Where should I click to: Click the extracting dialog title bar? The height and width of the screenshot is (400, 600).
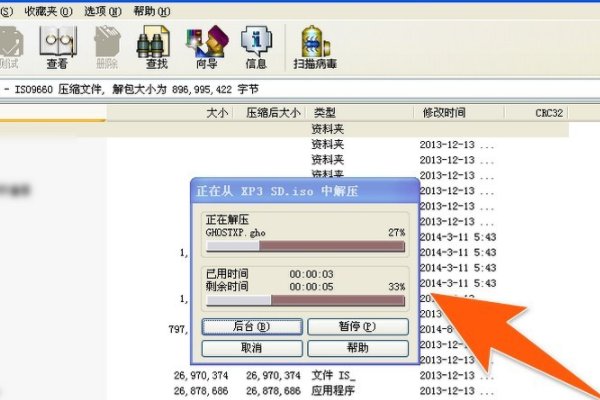(x=305, y=191)
